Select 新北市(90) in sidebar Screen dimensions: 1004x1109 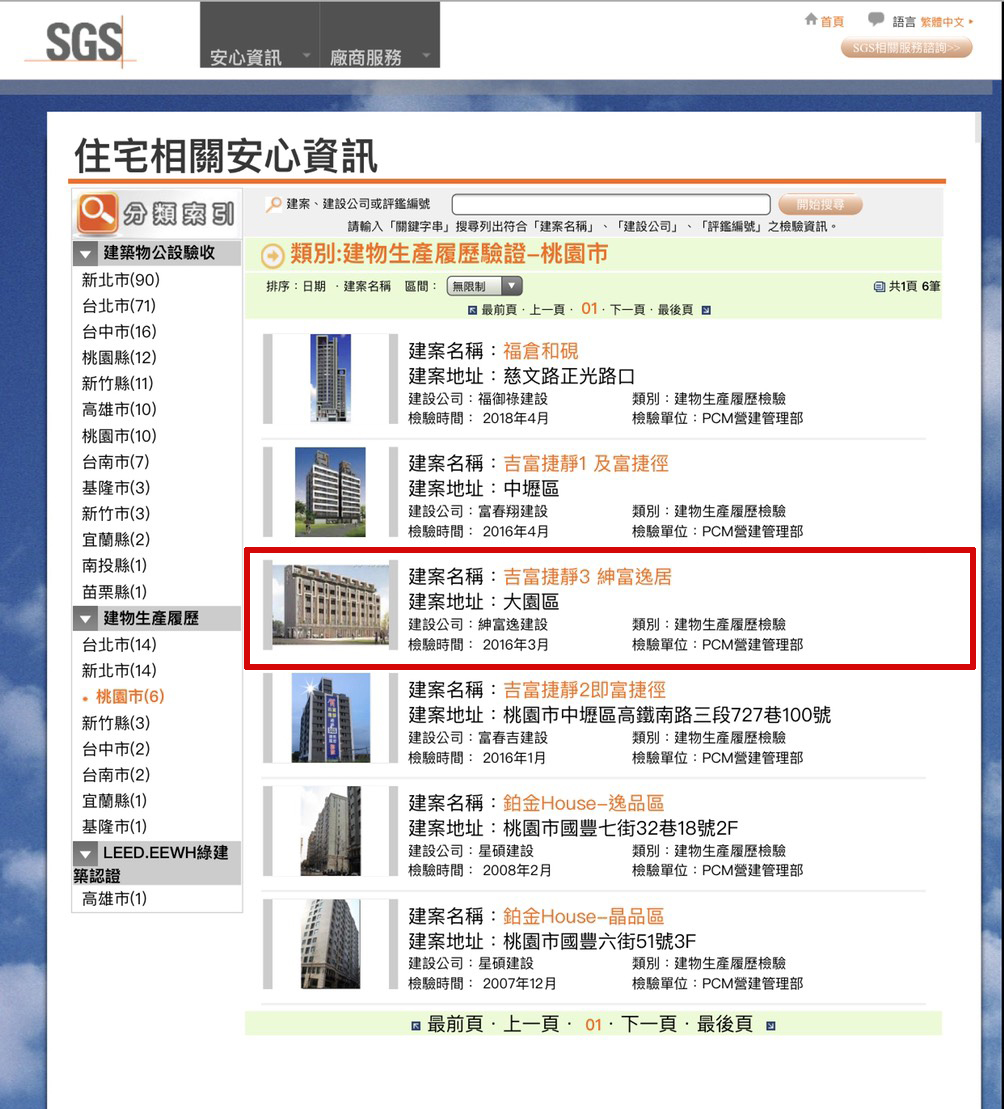(121, 280)
